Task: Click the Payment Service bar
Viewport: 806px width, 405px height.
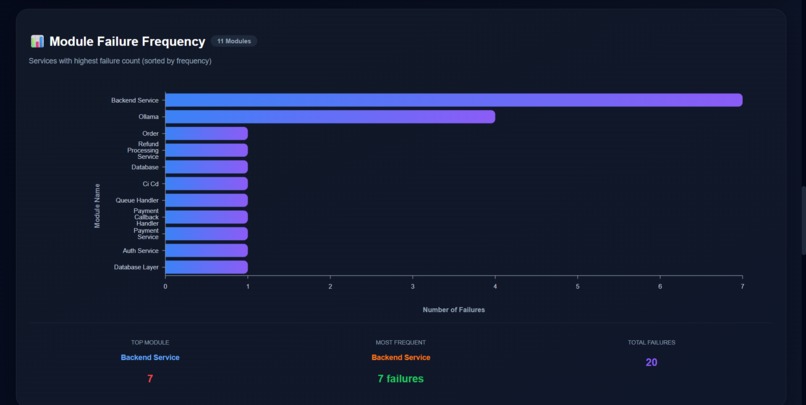Action: 207,234
